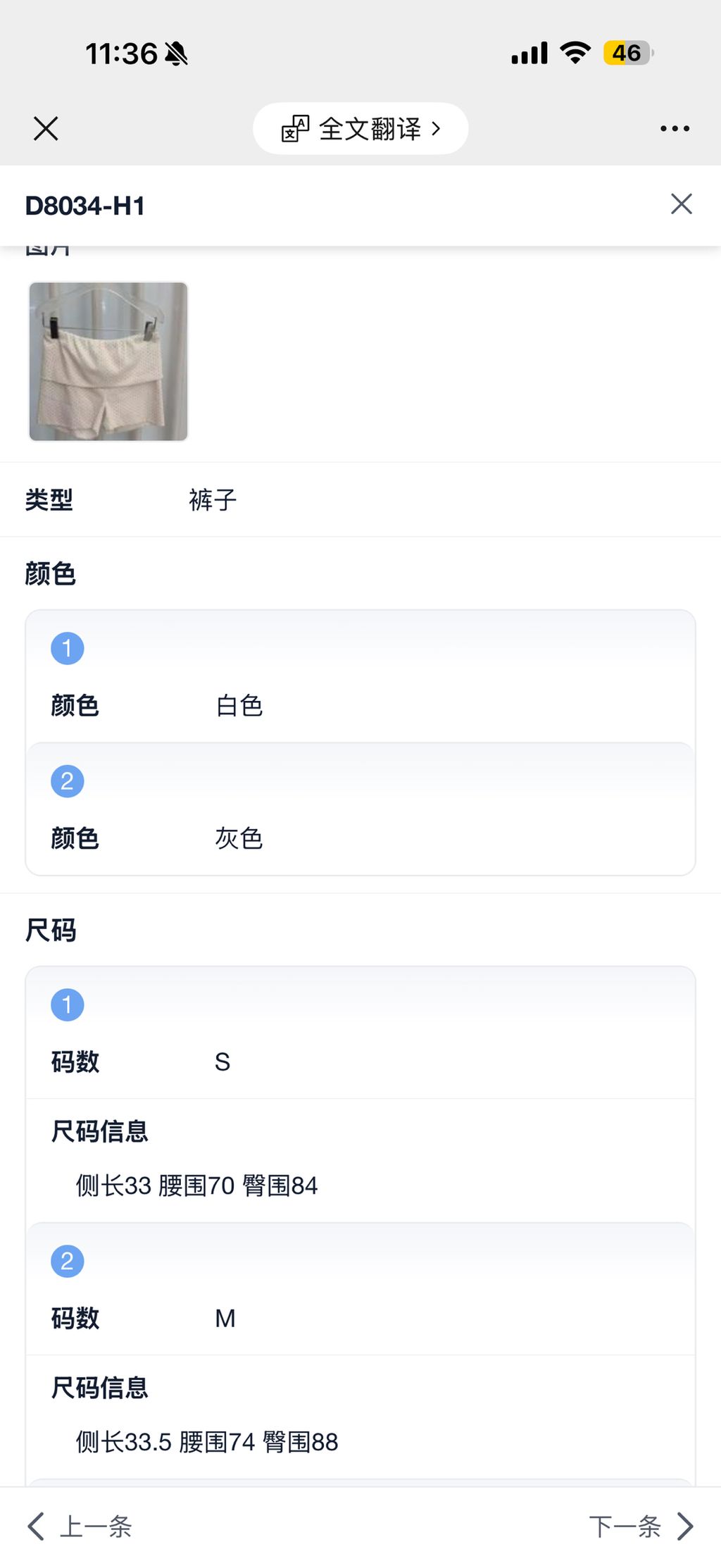Go to previous record via 上一条
Viewport: 721px width, 1568px height.
click(96, 1526)
